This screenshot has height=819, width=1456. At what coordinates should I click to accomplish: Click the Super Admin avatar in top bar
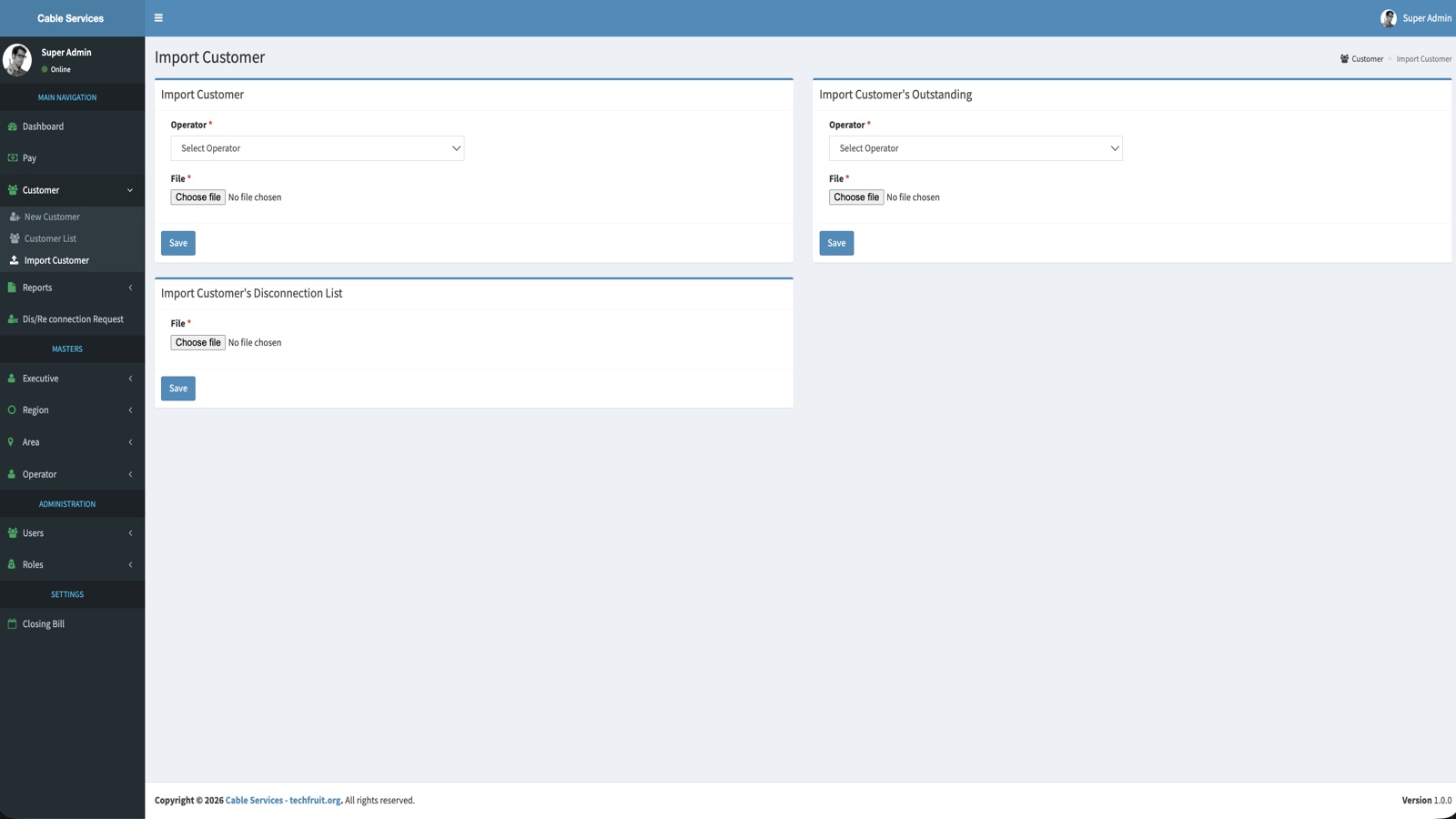1388,18
